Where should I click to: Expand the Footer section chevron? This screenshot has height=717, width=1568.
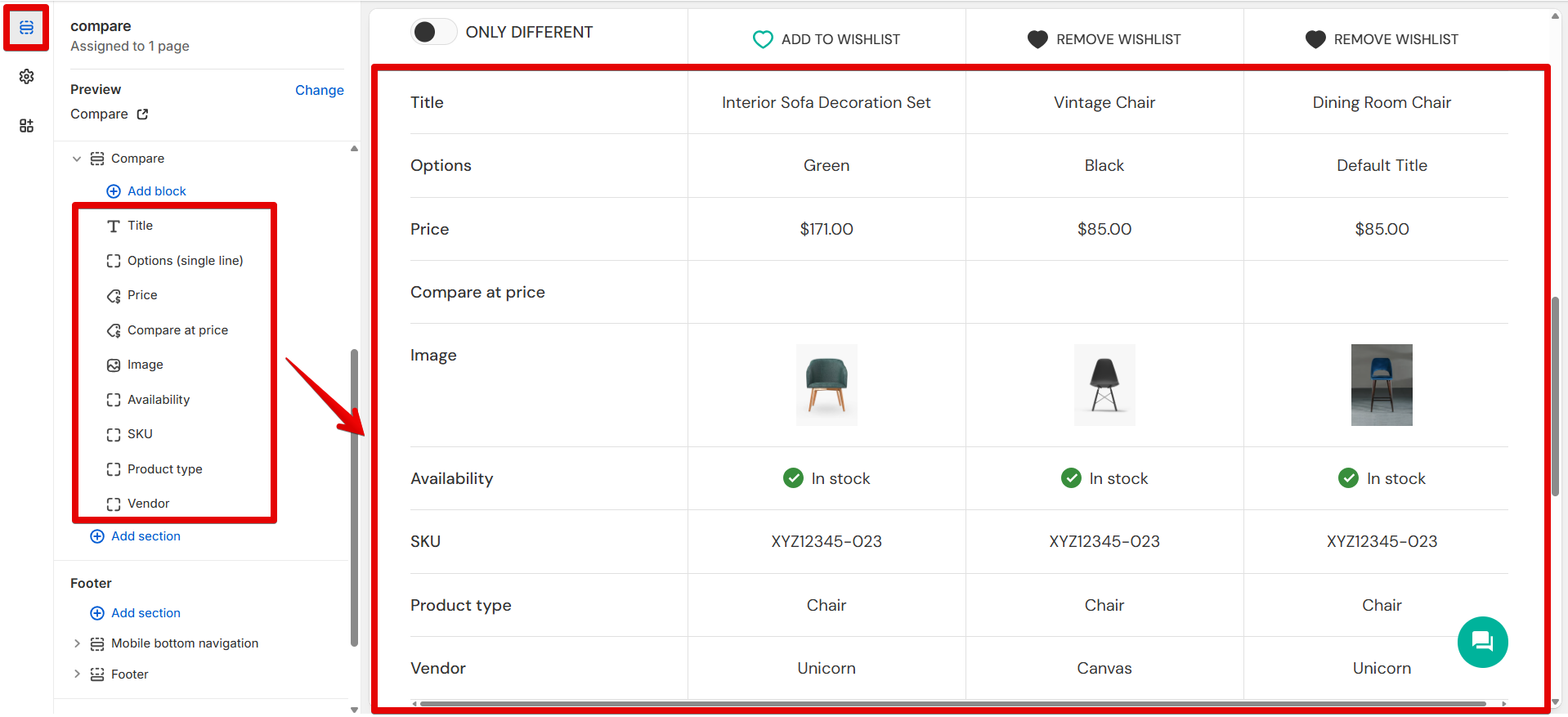pos(77,674)
